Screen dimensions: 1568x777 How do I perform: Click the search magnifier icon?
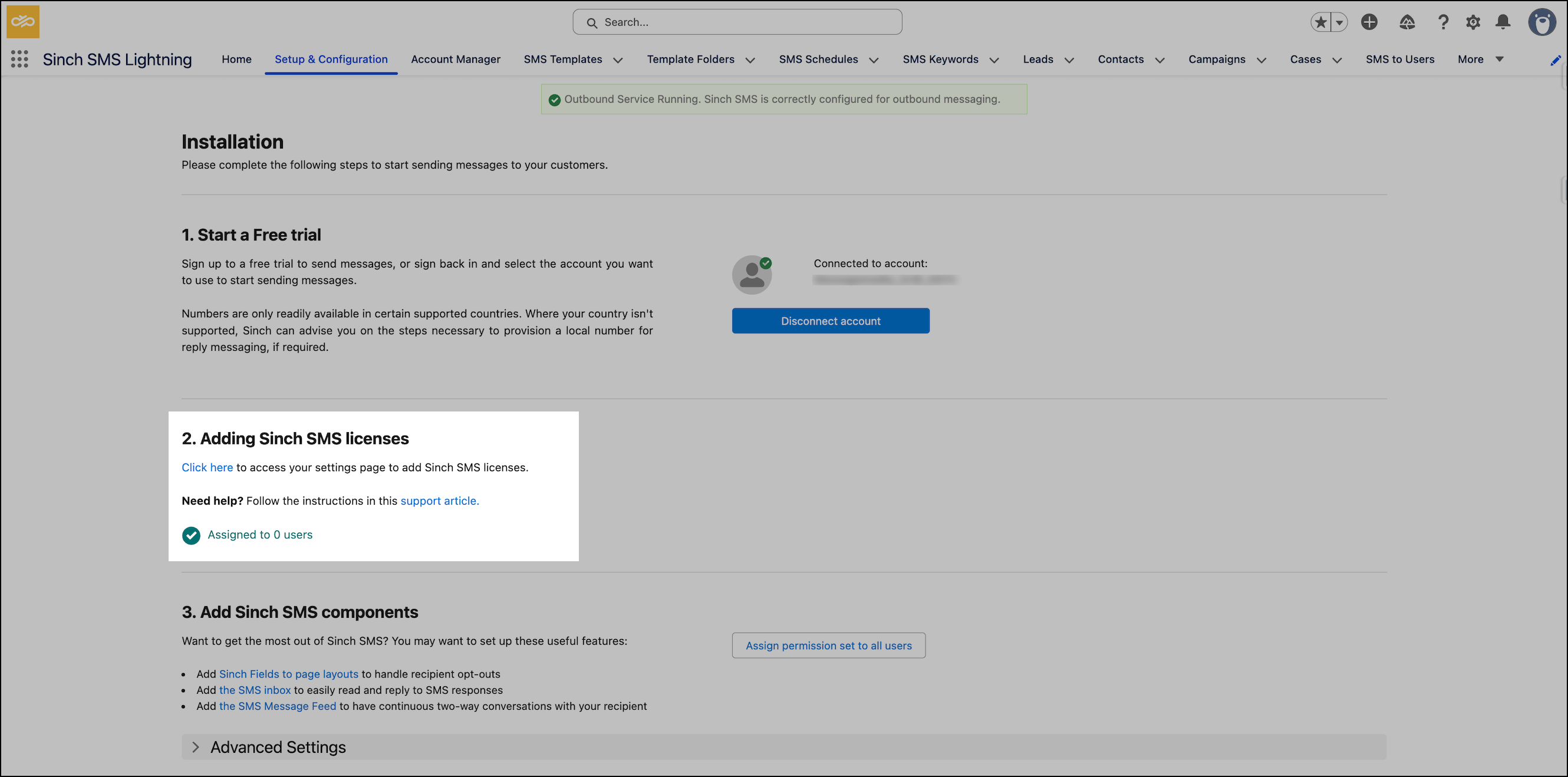(x=592, y=22)
